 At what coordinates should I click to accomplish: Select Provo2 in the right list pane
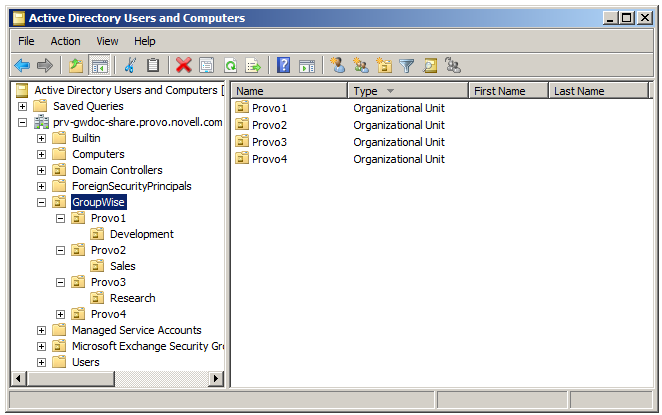[x=269, y=125]
